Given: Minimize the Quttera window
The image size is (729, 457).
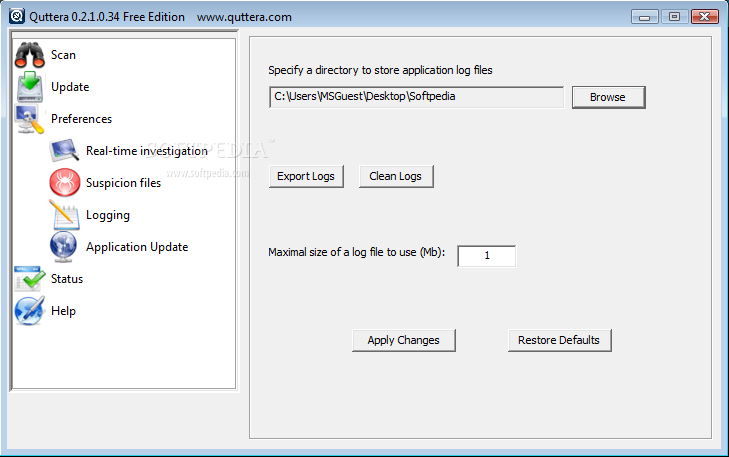Looking at the screenshot, I should (644, 17).
